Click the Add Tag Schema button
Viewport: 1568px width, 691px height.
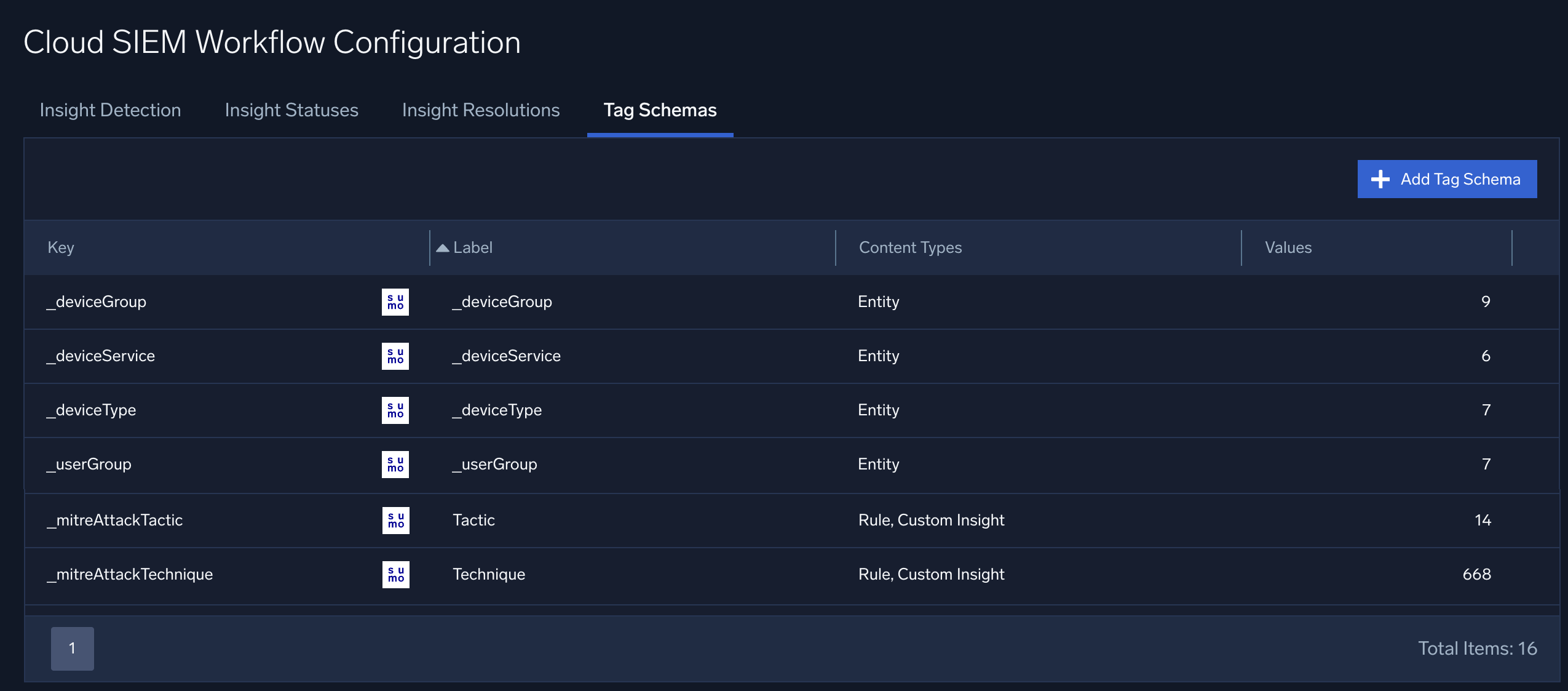(1448, 178)
